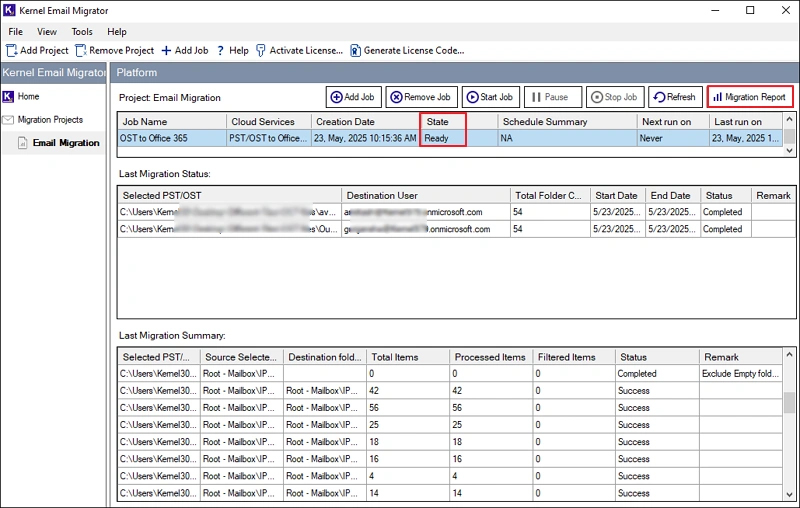This screenshot has height=508, width=800.
Task: Click the Remove Job button
Action: pos(421,97)
